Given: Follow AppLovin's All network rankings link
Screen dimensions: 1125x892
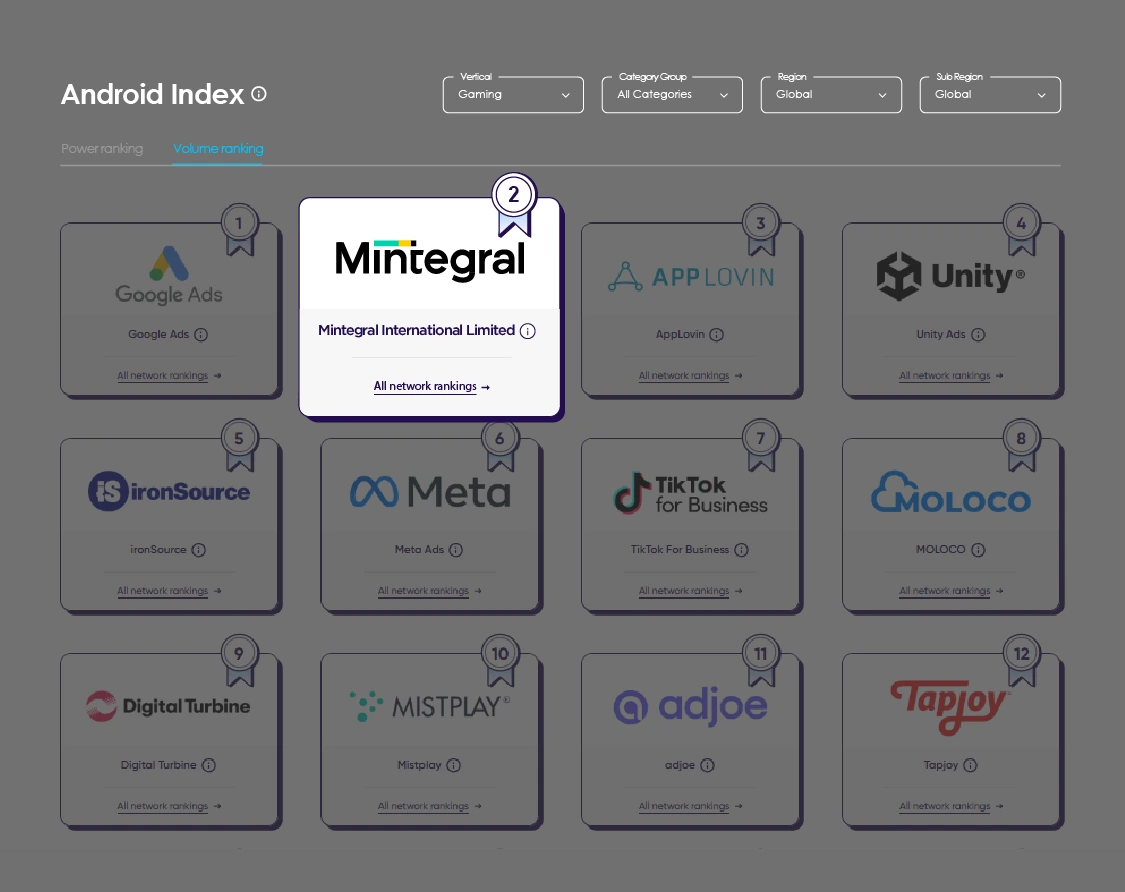Looking at the screenshot, I should tap(691, 375).
